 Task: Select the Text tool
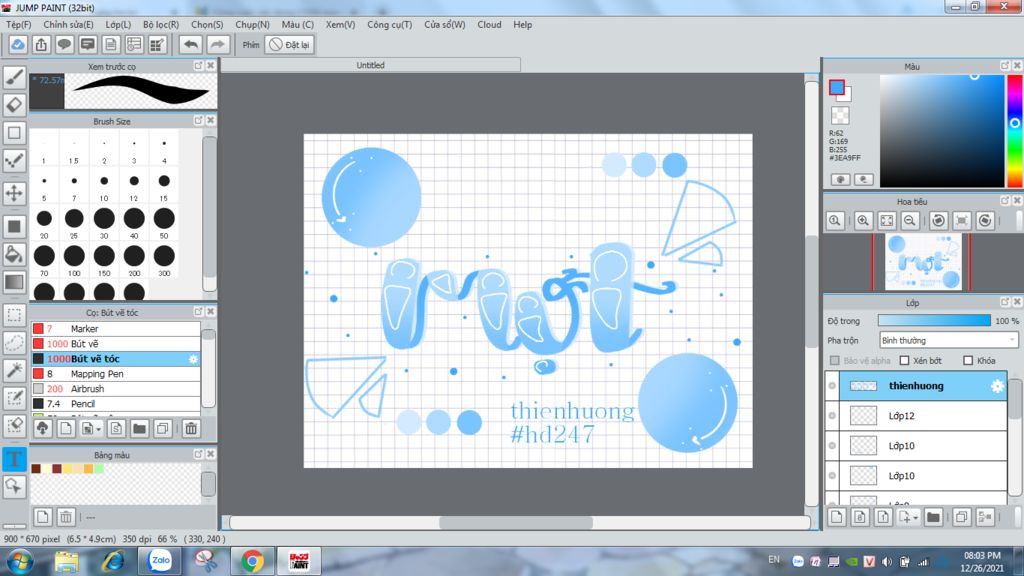14,458
